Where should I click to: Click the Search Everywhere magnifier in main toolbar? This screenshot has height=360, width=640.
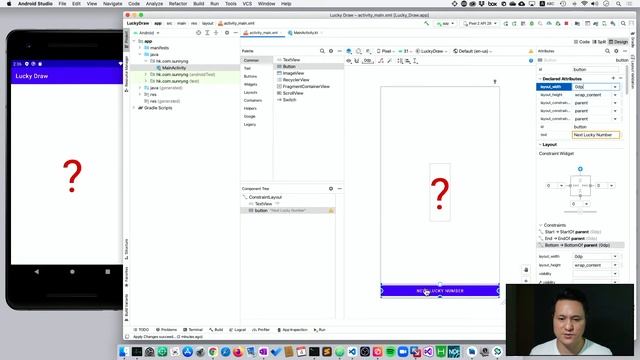click(x=623, y=24)
